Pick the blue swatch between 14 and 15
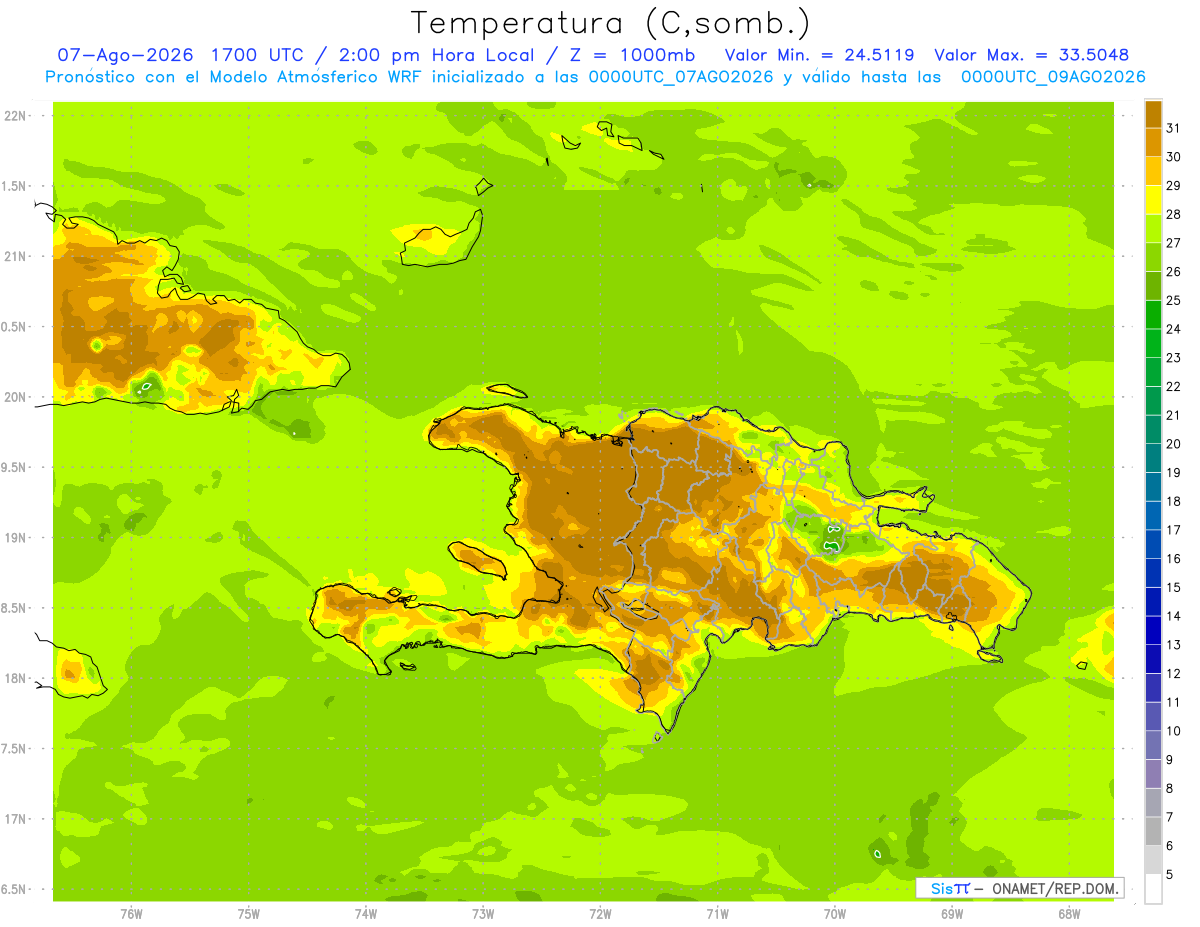Image resolution: width=1200 pixels, height=927 pixels. tap(1153, 602)
